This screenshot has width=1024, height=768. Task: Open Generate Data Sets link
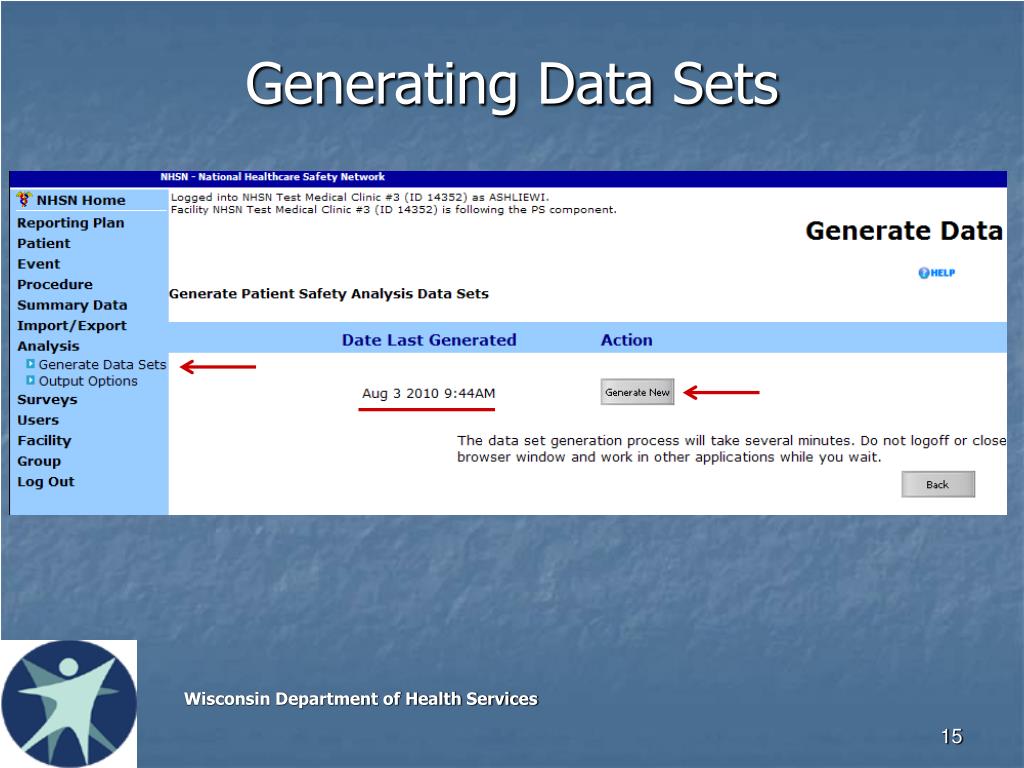point(103,364)
